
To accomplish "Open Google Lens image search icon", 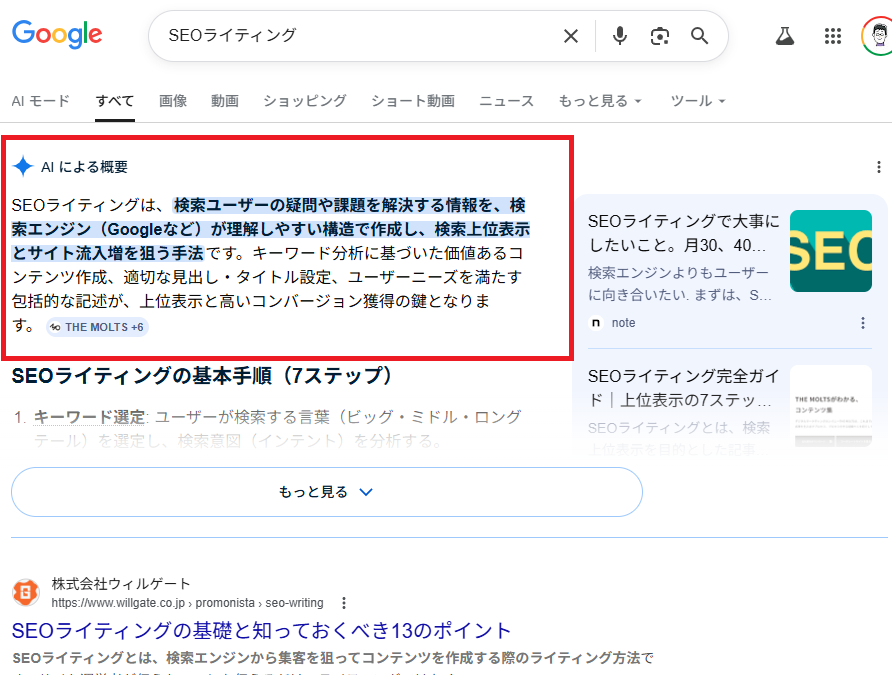I will point(659,36).
